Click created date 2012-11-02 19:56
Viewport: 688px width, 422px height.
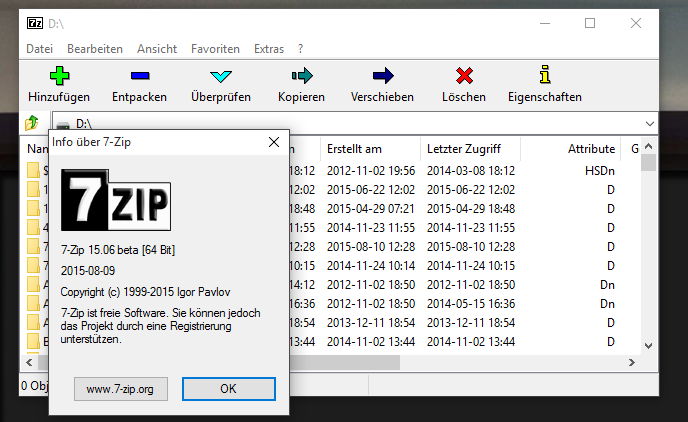tap(371, 171)
